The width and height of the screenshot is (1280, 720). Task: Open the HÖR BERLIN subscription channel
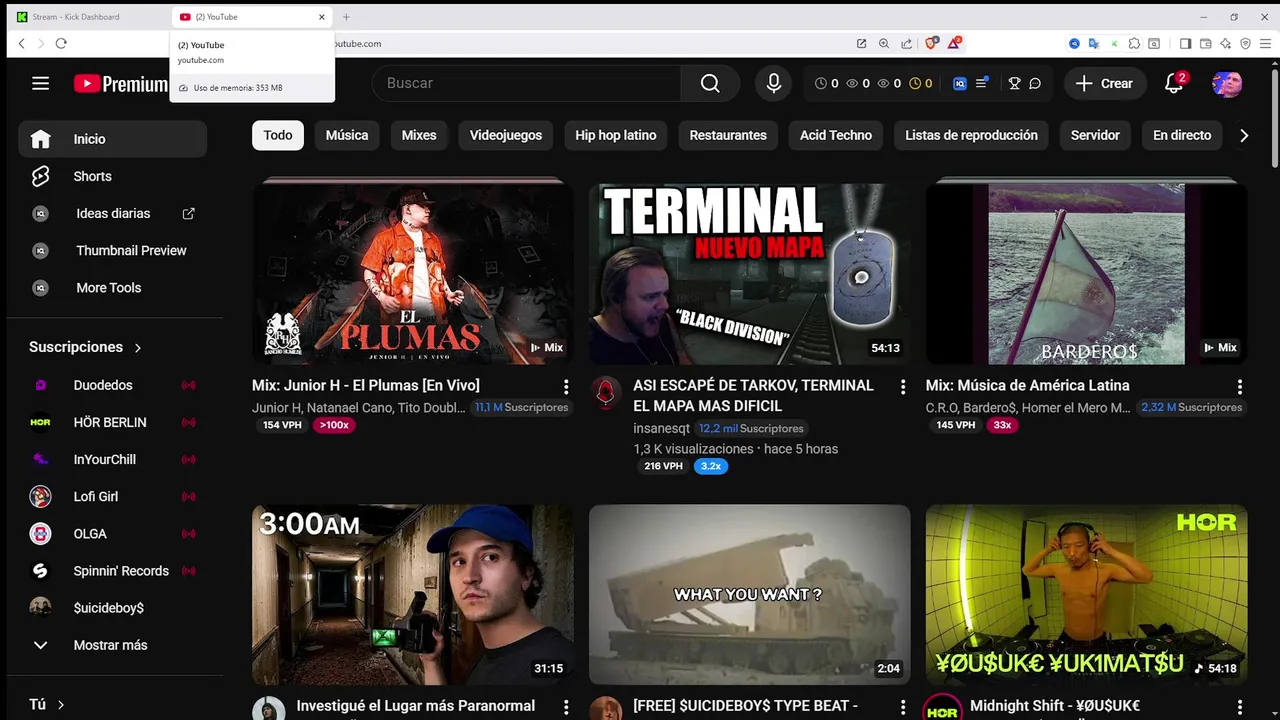point(113,422)
